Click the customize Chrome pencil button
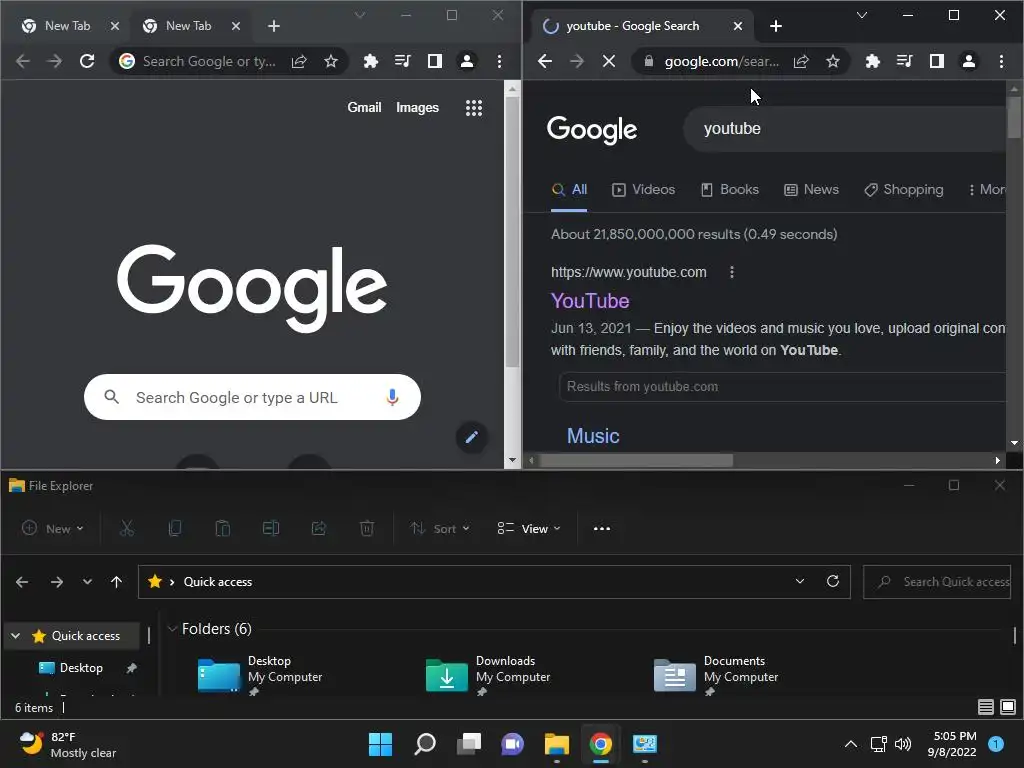The height and width of the screenshot is (768, 1024). [472, 437]
